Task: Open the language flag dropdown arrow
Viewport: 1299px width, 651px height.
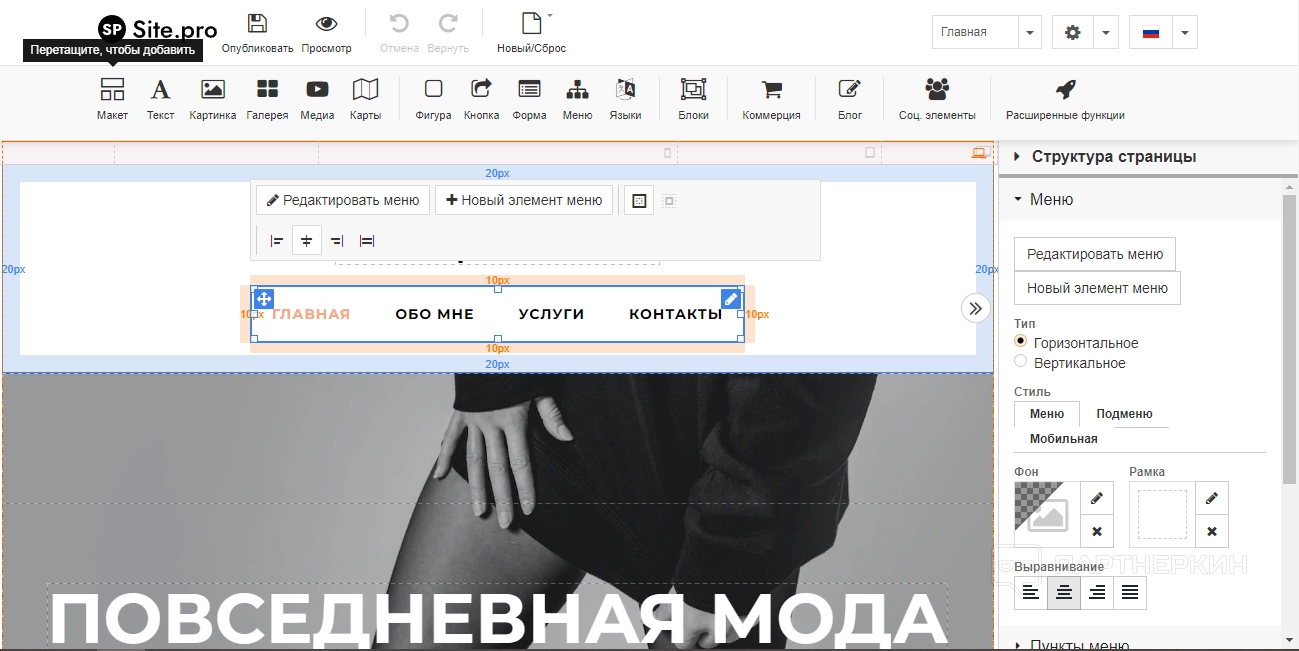Action: 1184,32
